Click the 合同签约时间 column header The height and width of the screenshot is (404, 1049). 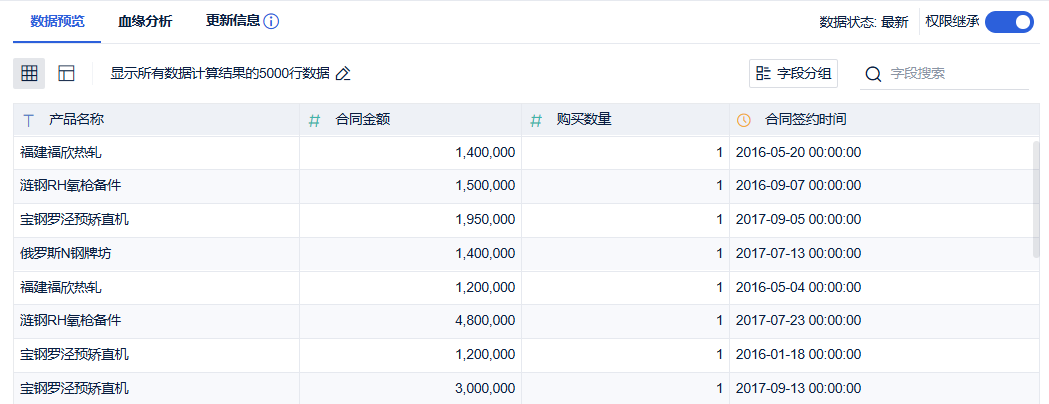pos(805,120)
